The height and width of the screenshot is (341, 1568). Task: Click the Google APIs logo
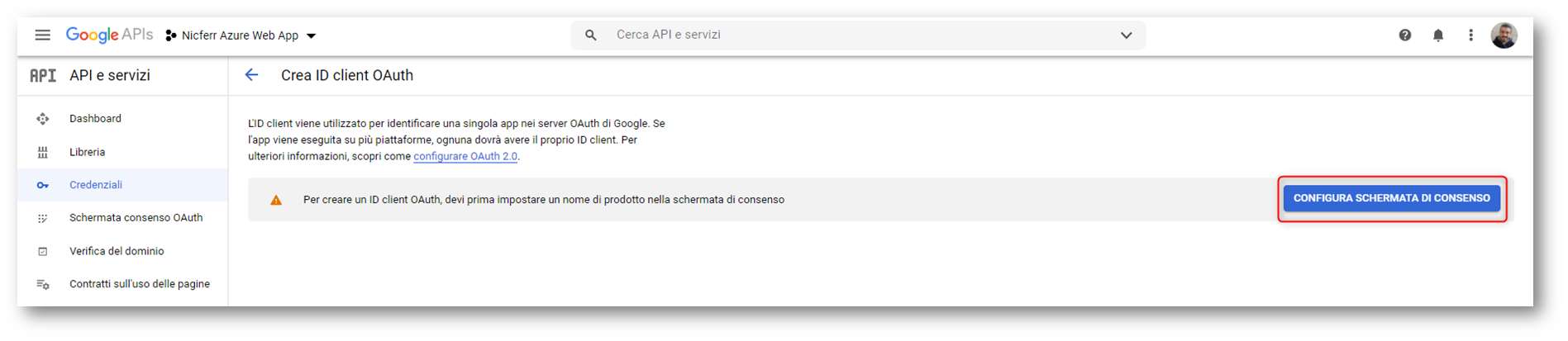(109, 35)
